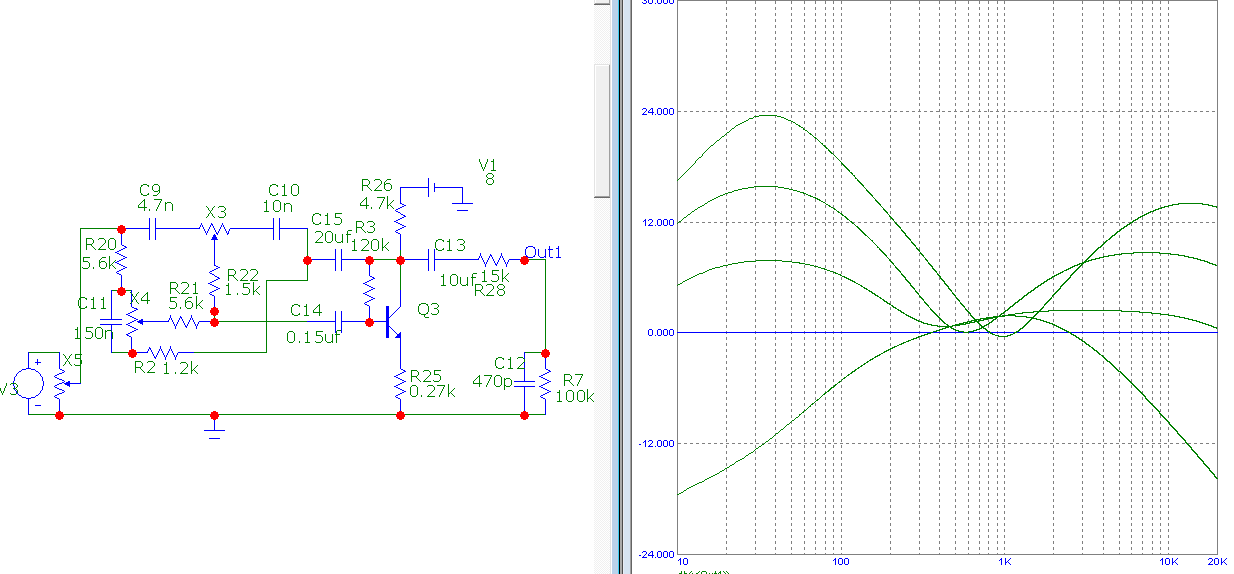
Task: Click the Out1 node label
Action: 543,252
